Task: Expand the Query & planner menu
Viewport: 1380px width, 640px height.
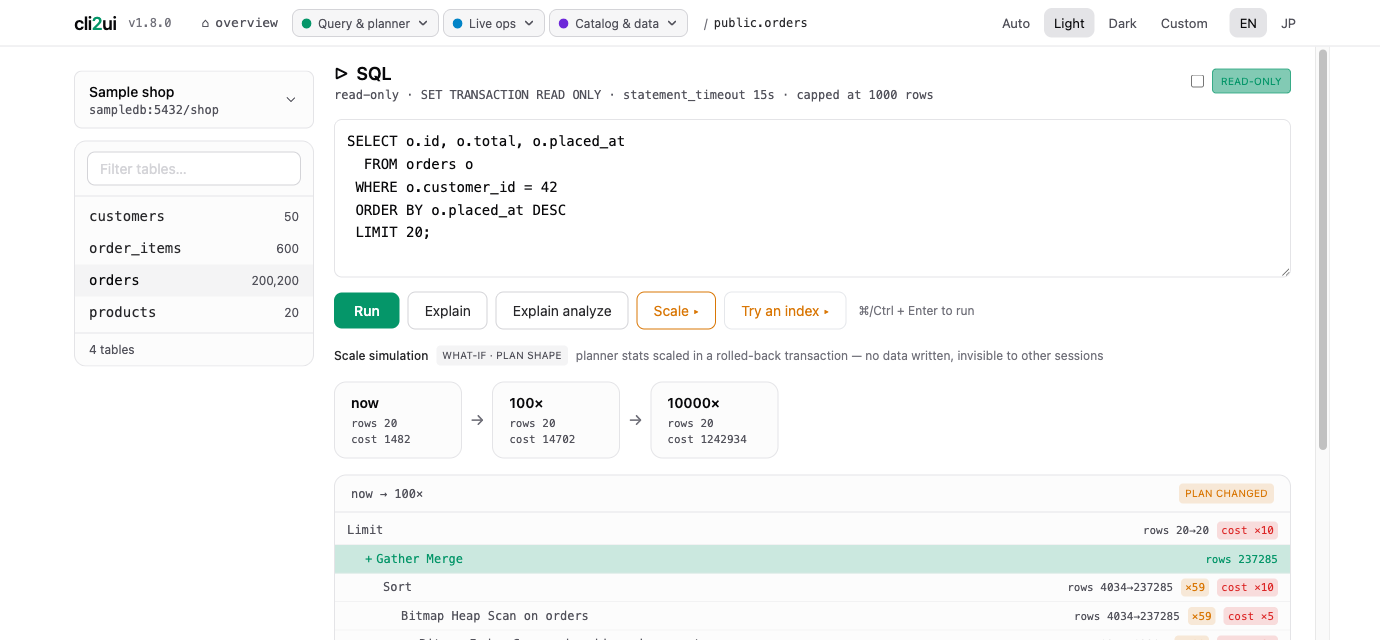Action: click(x=365, y=23)
